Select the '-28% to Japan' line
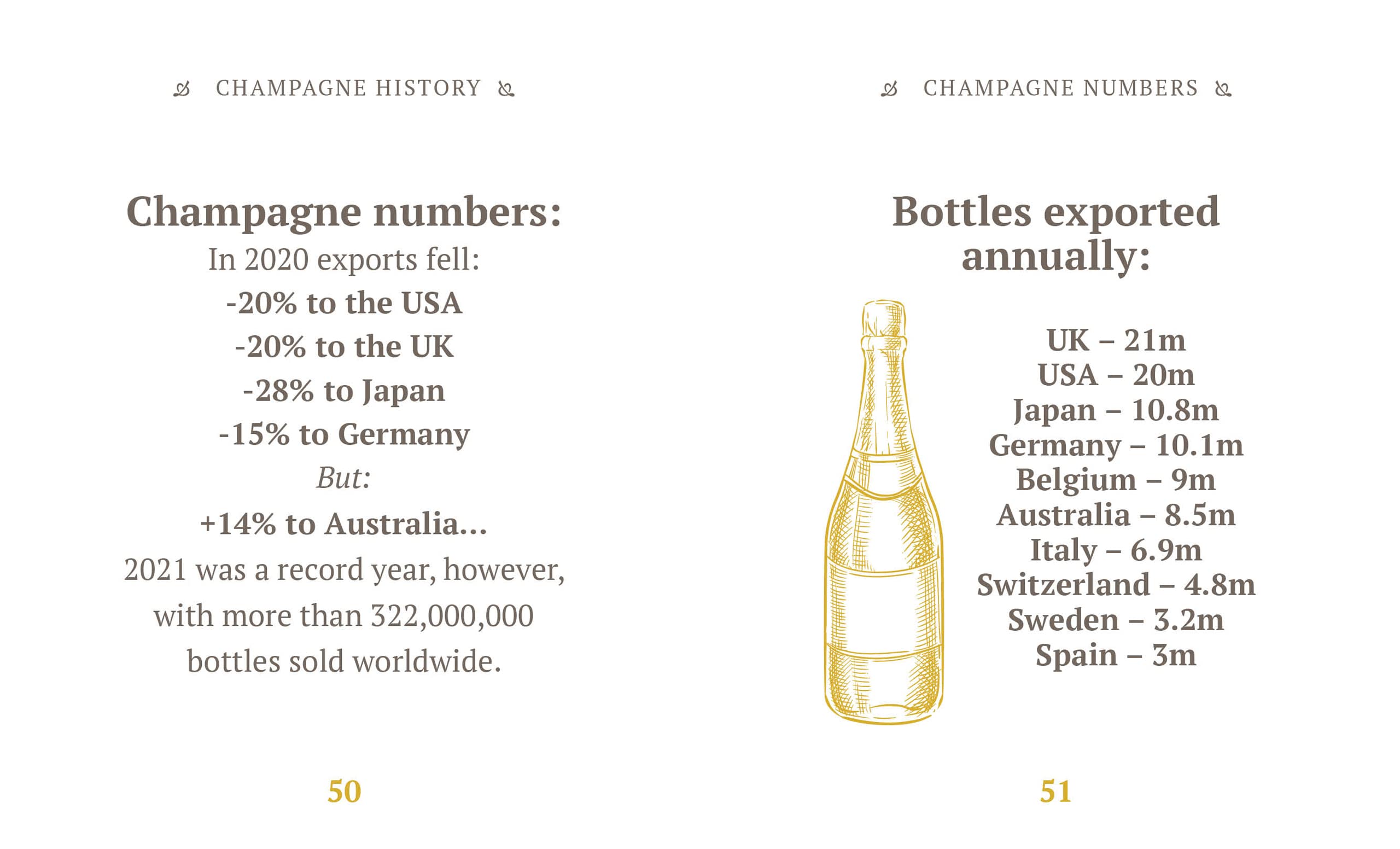The height and width of the screenshot is (849, 1400). tap(344, 391)
